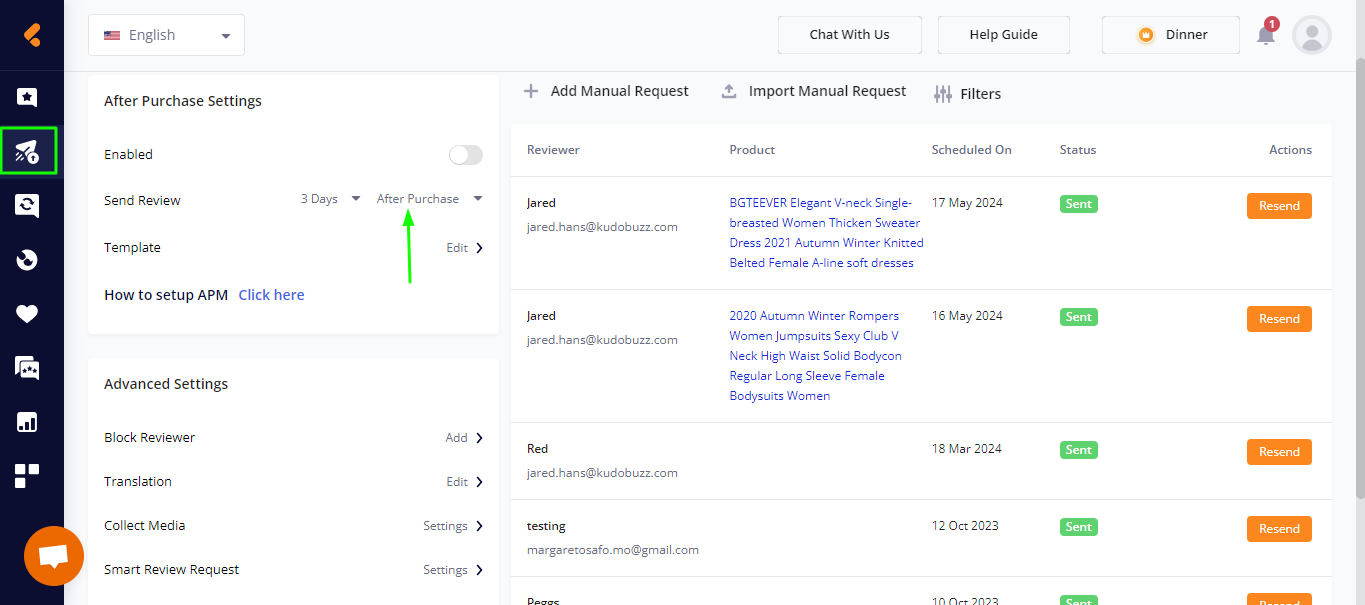Click the Reviewer column header
1365x605 pixels.
[553, 150]
